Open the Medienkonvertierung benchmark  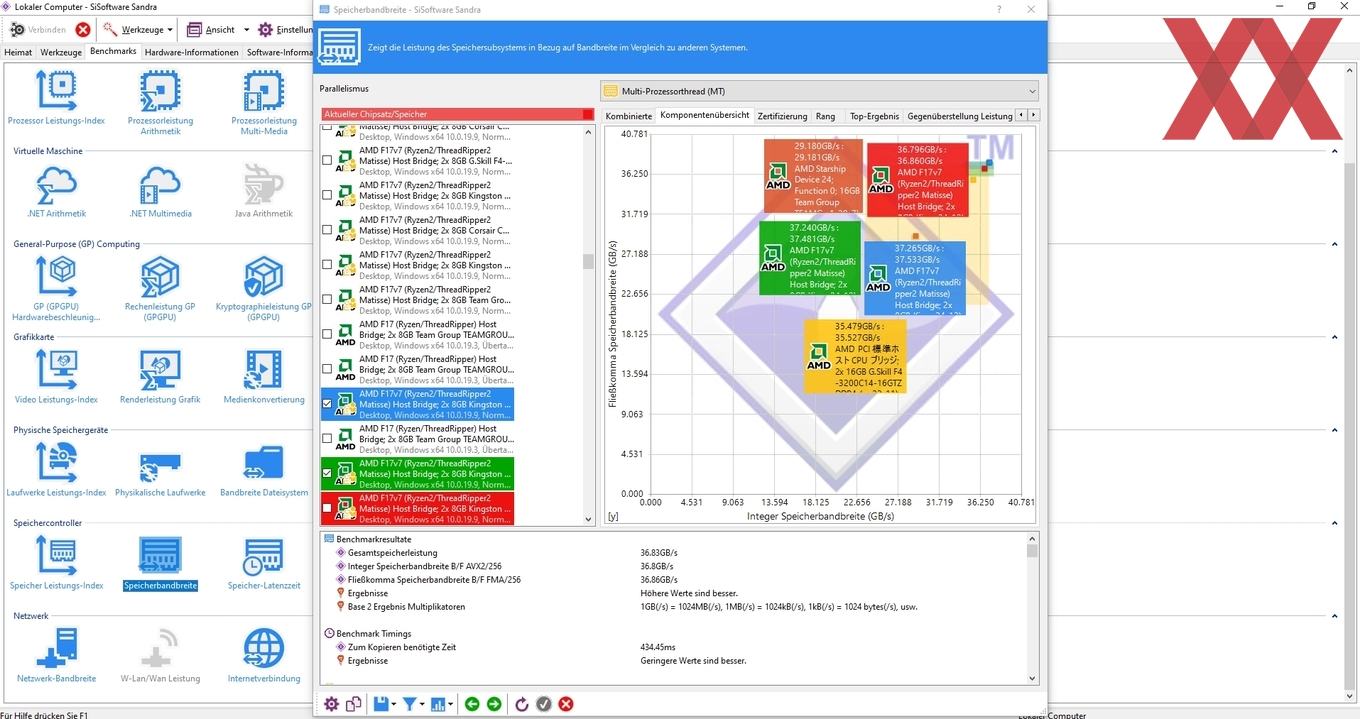(x=264, y=377)
